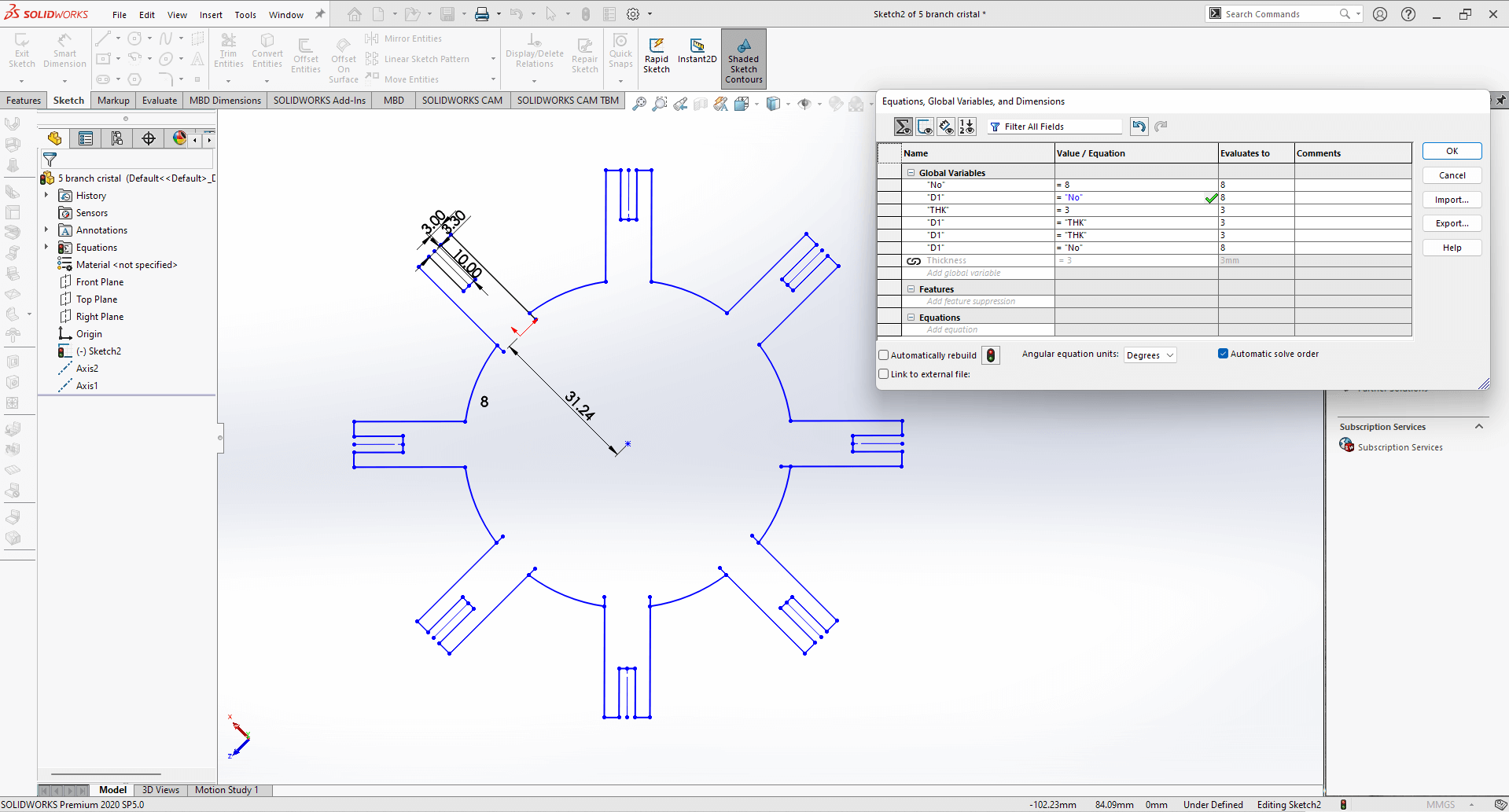
Task: Open the ConfigurationManager tab
Action: (117, 139)
